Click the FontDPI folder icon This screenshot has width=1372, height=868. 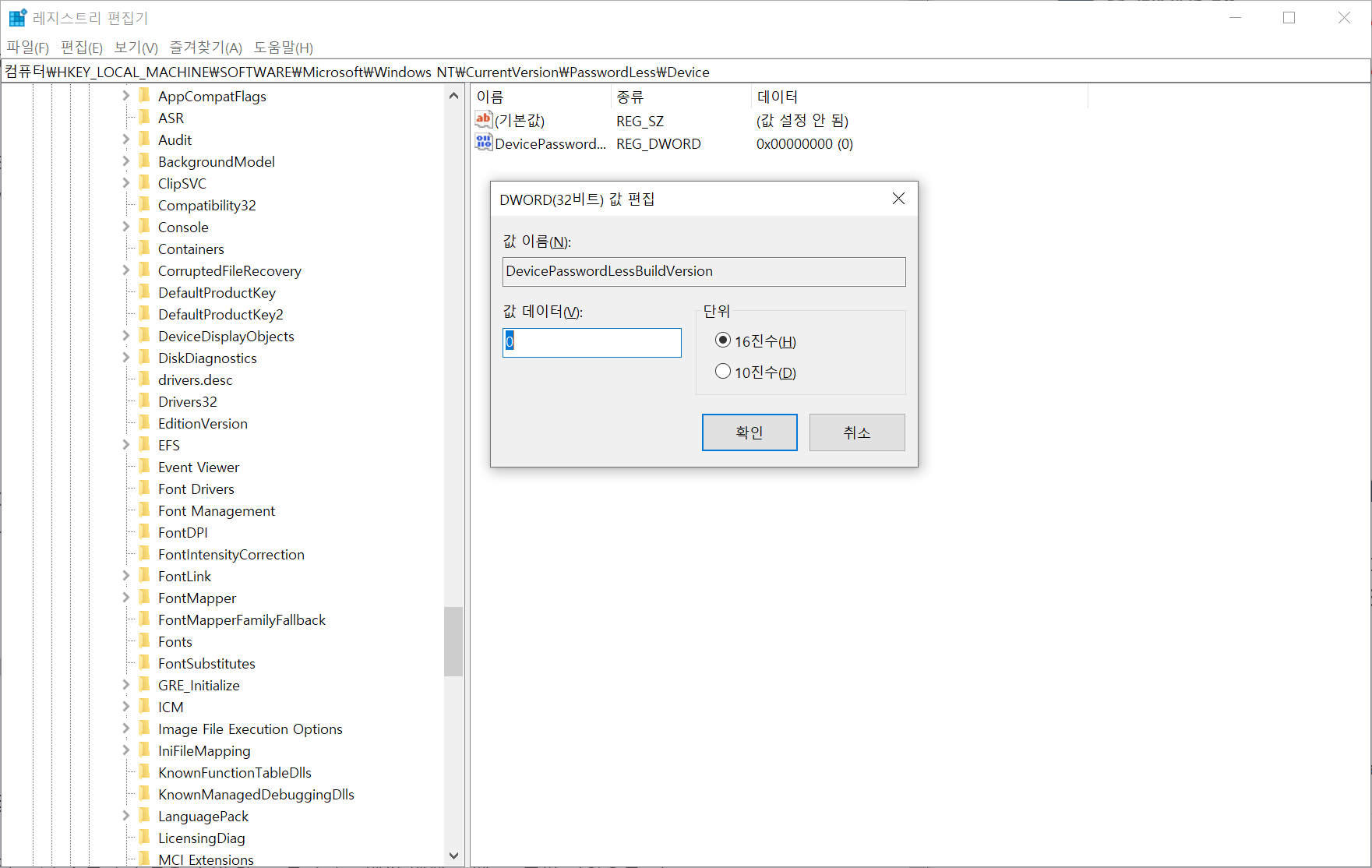tap(144, 532)
